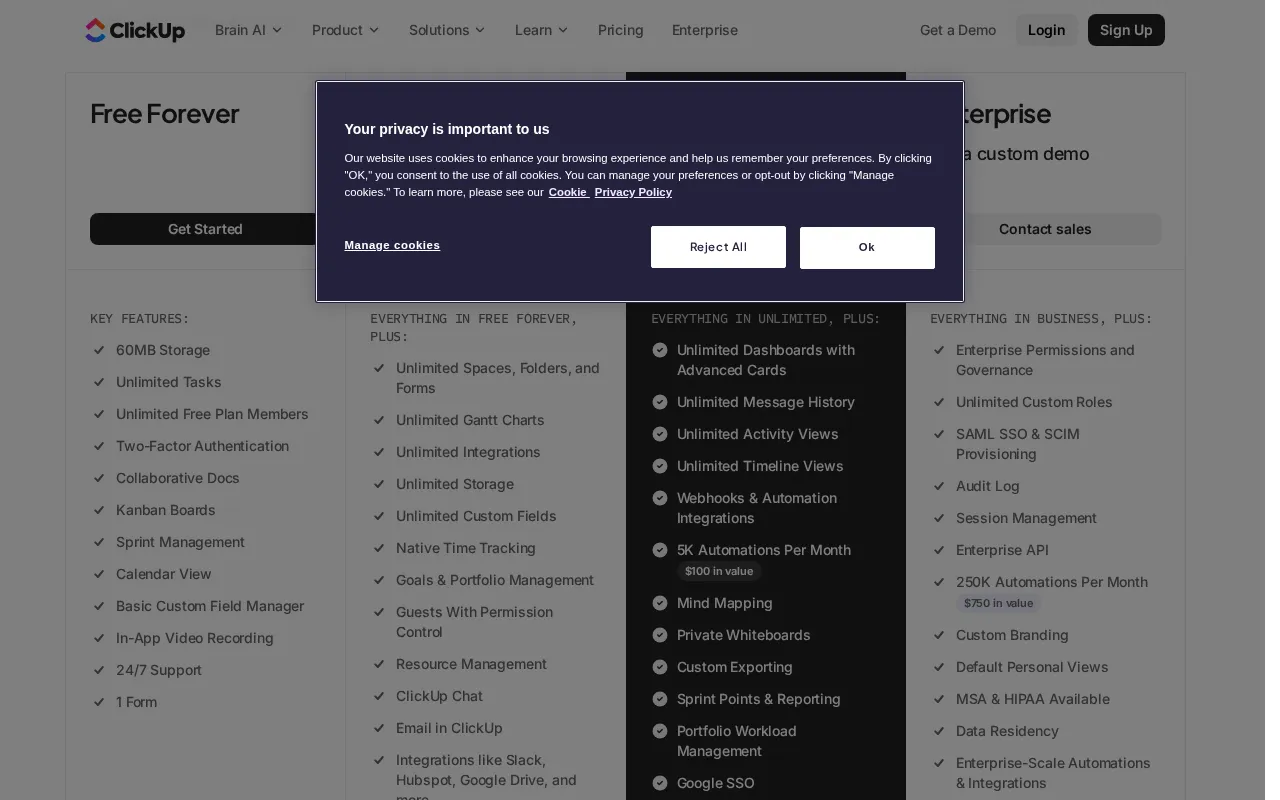1280x800 pixels.
Task: Open the Solutions dropdown
Action: click(x=447, y=30)
